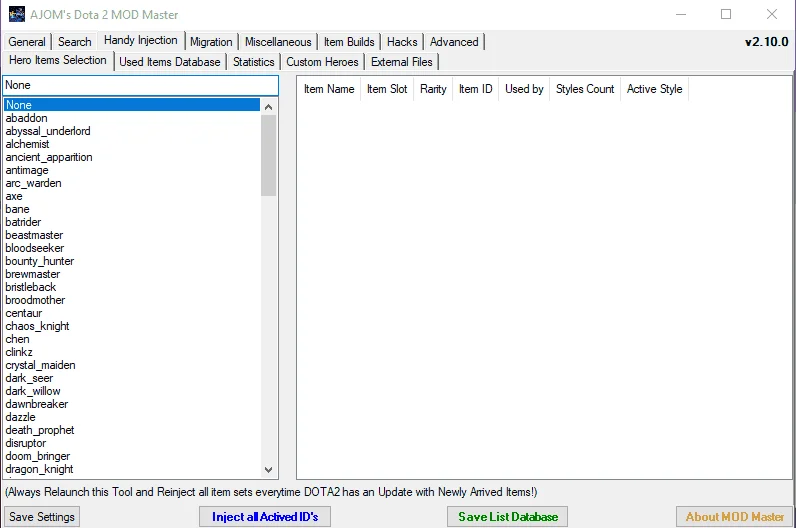
Task: Select crystal_maiden in the hero list
Action: click(132, 365)
